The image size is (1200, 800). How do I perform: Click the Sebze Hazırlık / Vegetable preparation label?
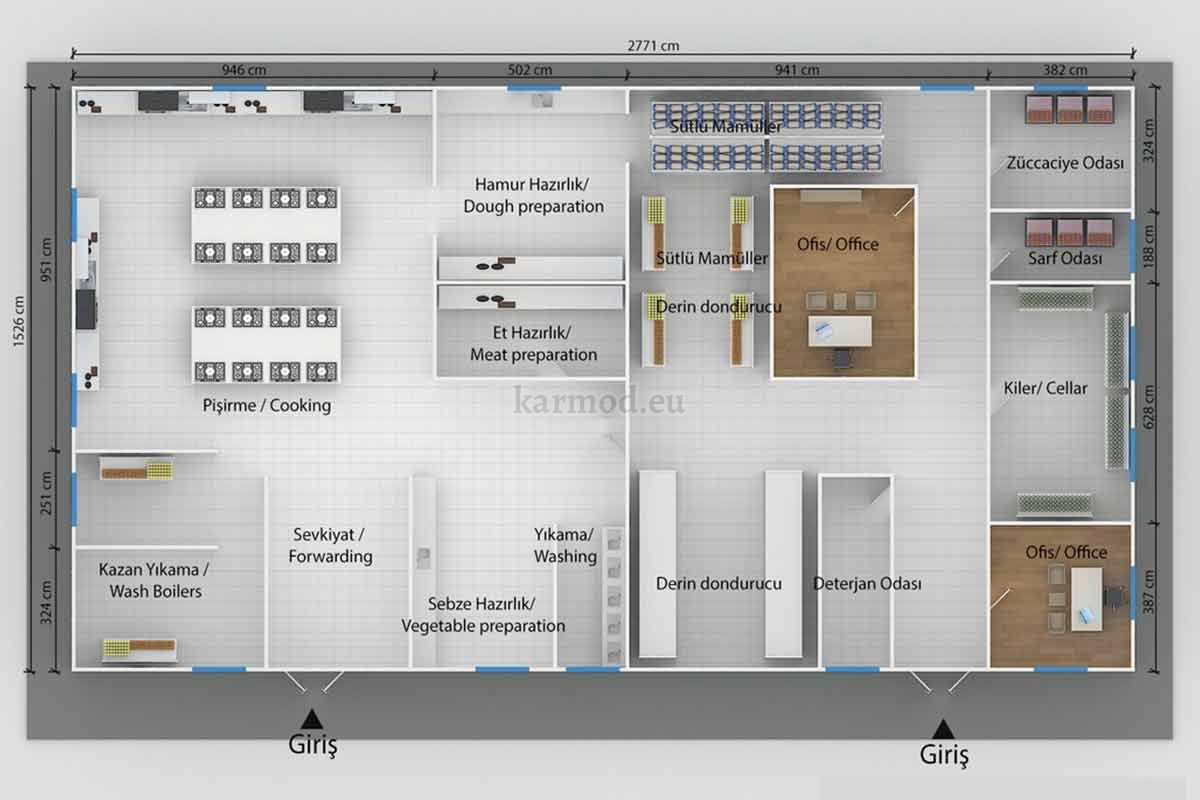click(x=483, y=615)
